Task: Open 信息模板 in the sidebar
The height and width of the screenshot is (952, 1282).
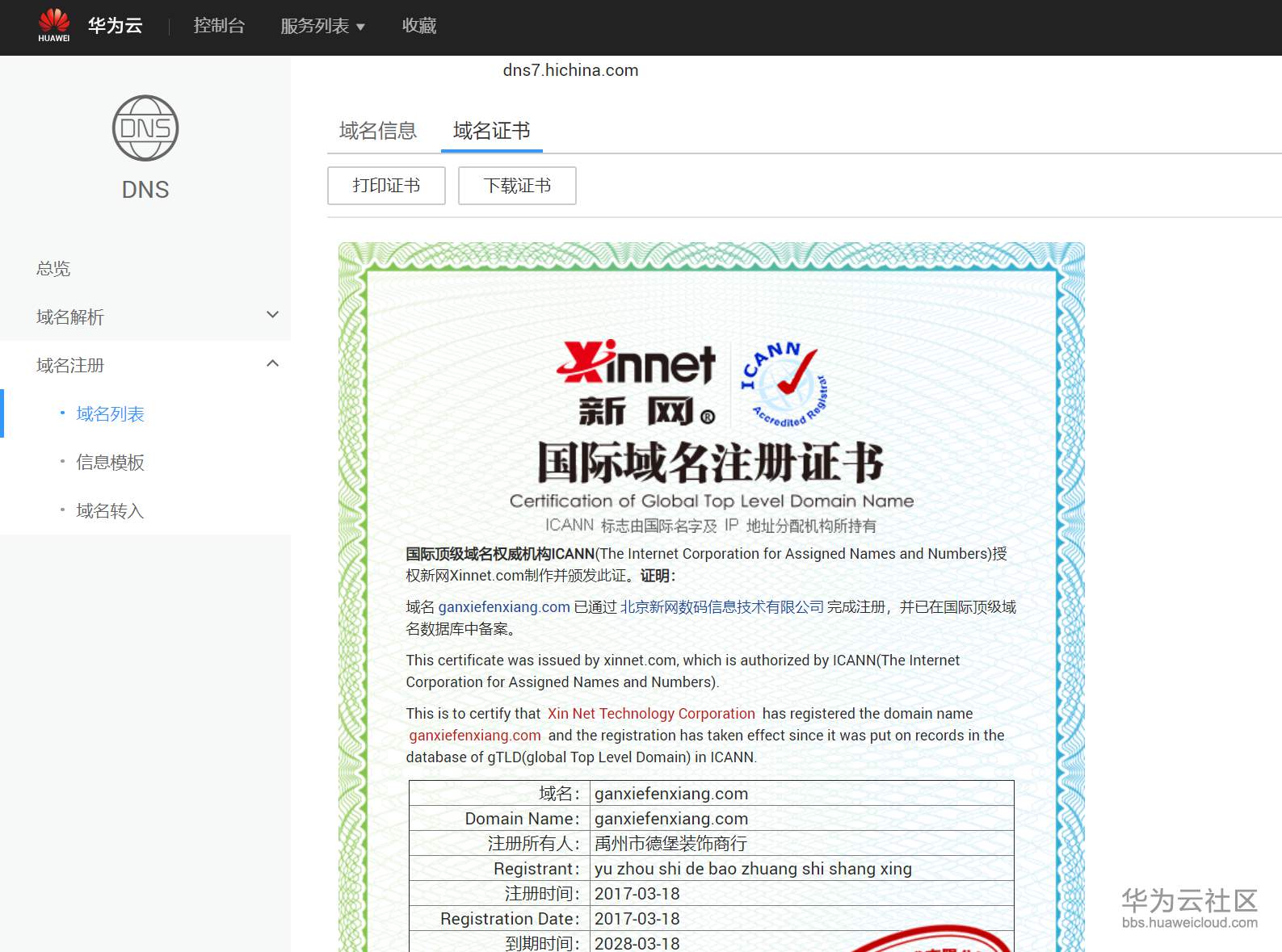Action: (110, 462)
